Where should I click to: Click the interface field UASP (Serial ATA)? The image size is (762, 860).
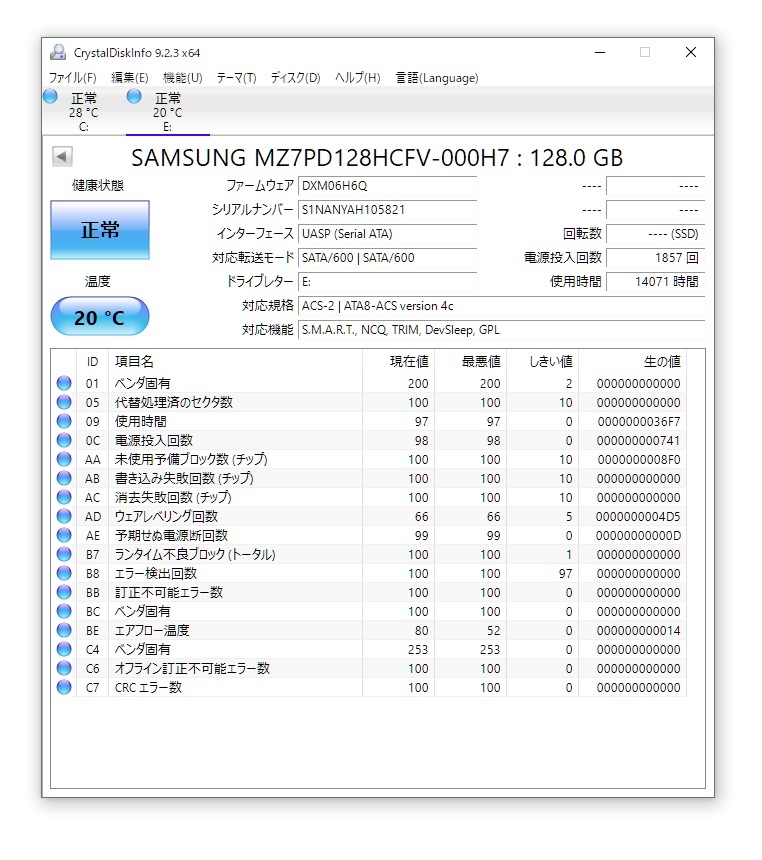[387, 234]
